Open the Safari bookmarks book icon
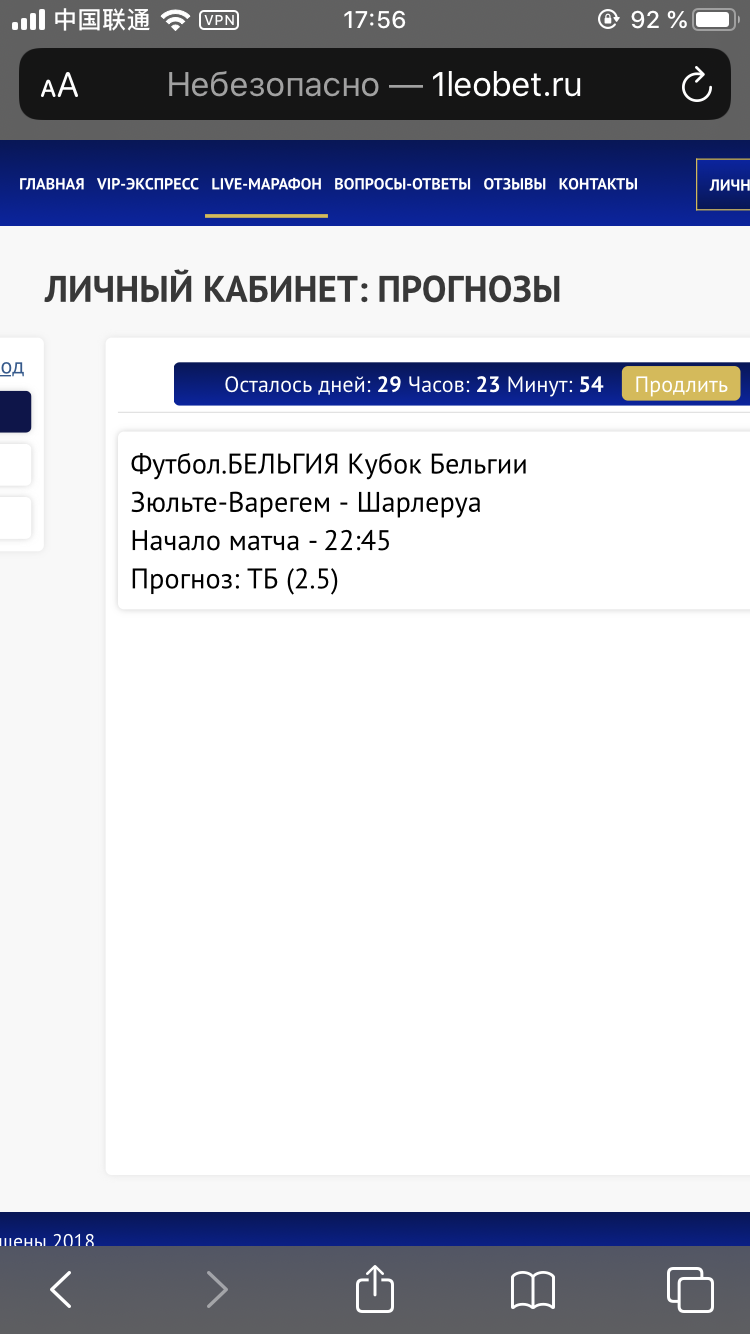The width and height of the screenshot is (750, 1334). [532, 1290]
